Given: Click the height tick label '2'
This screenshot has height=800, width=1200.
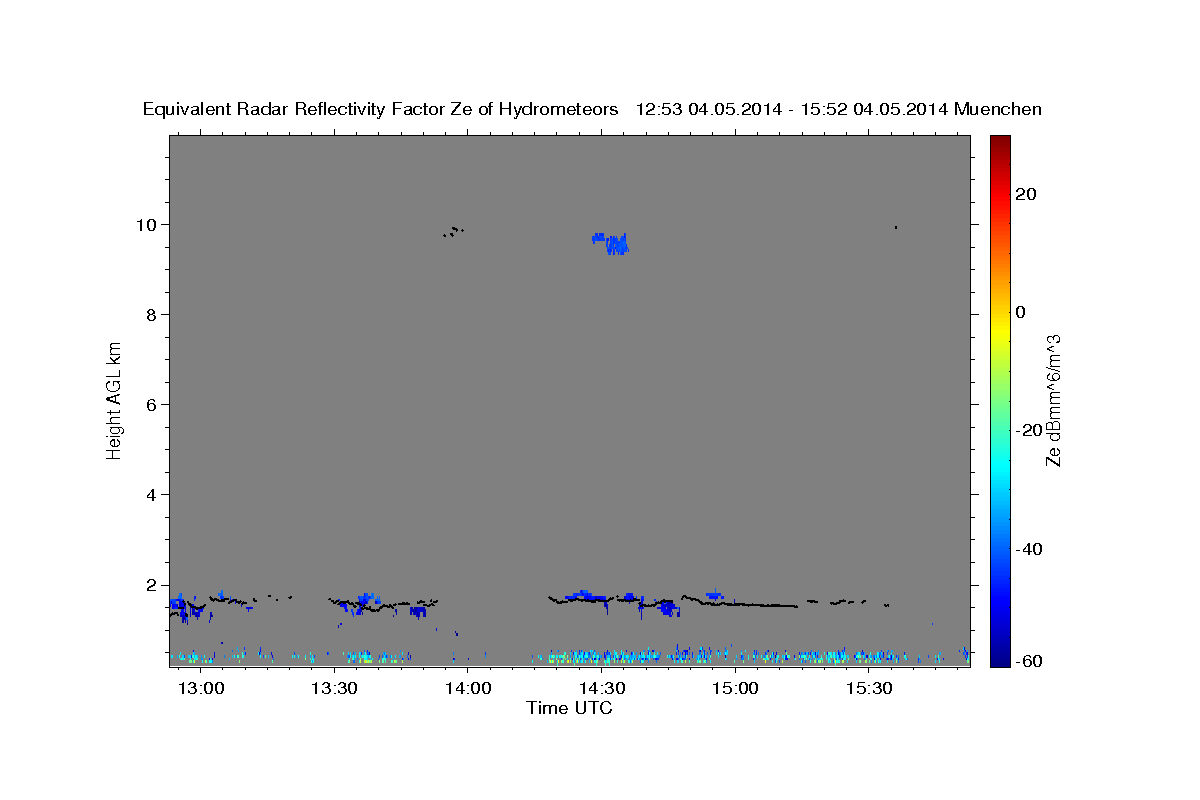Looking at the screenshot, I should pyautogui.click(x=154, y=585).
